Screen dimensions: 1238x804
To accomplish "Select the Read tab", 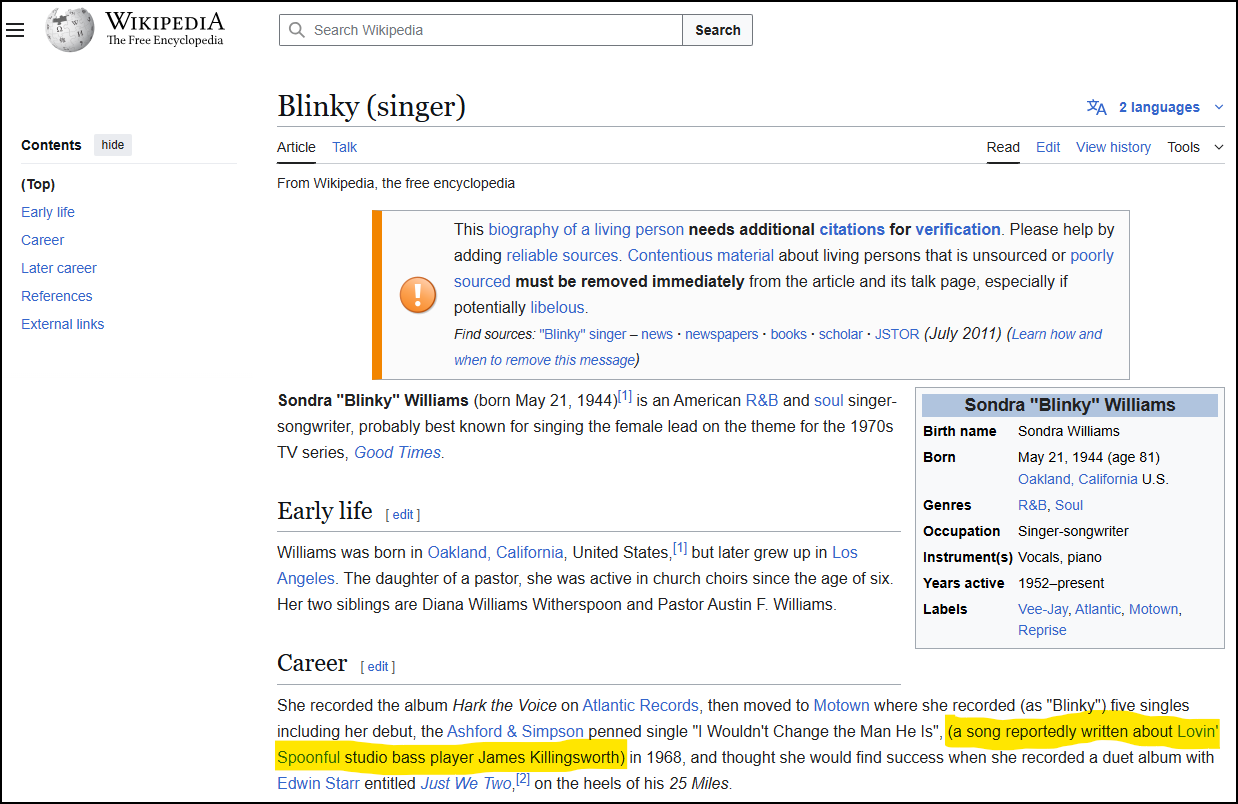I will [x=1003, y=147].
